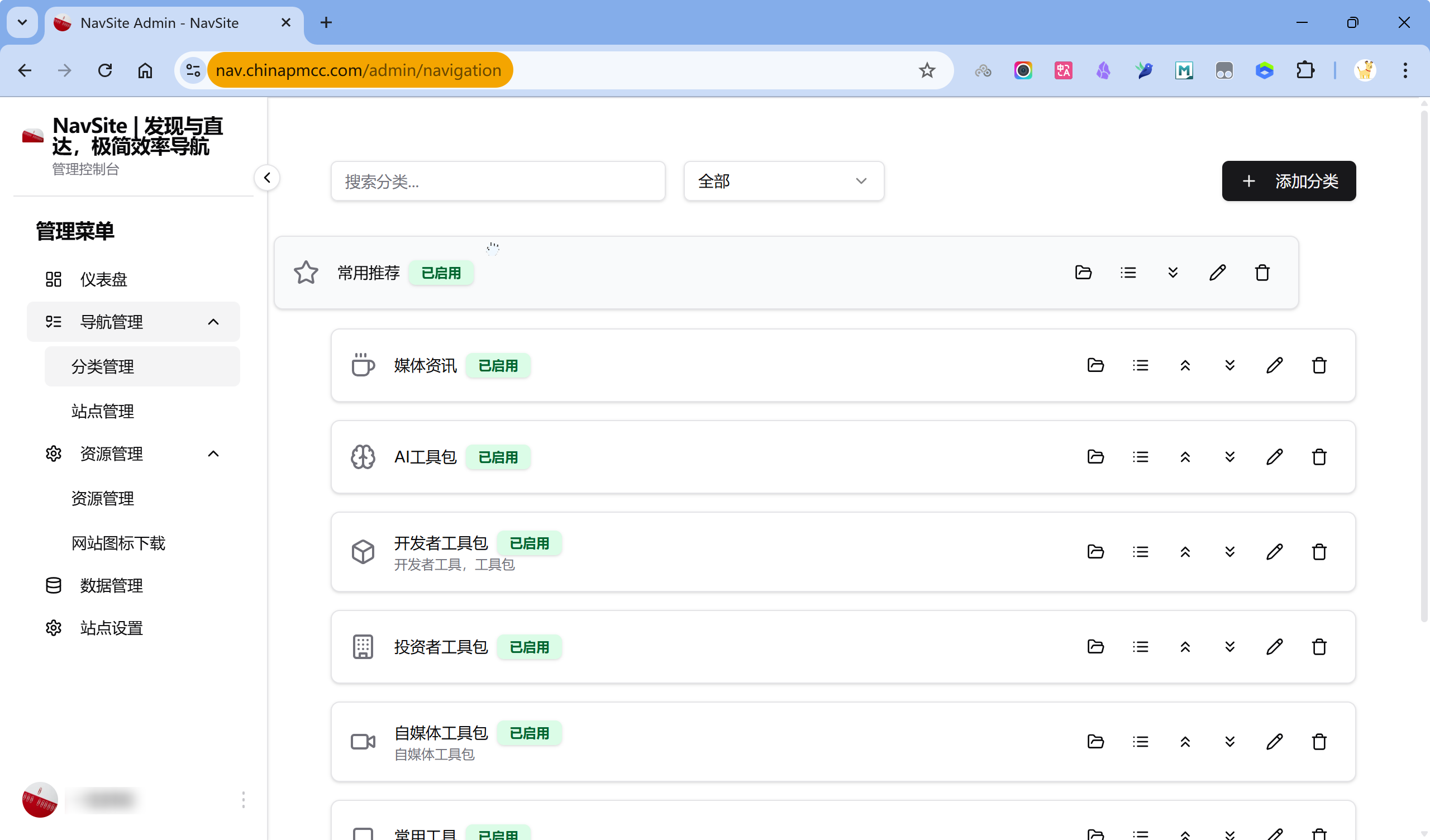Move 媒体资讯 down with double-chevron icon
Screen dimensions: 1430x840
pos(1229,365)
